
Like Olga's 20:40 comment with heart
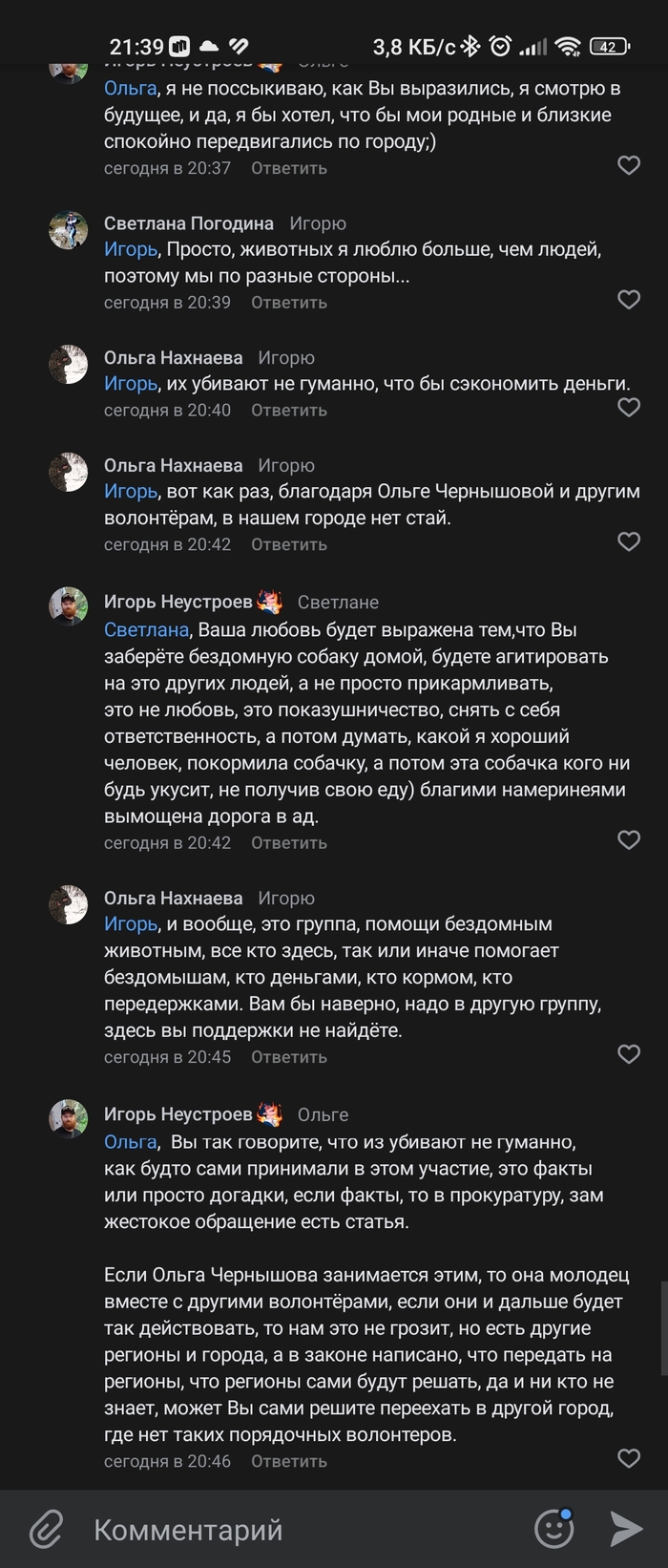[x=628, y=408]
